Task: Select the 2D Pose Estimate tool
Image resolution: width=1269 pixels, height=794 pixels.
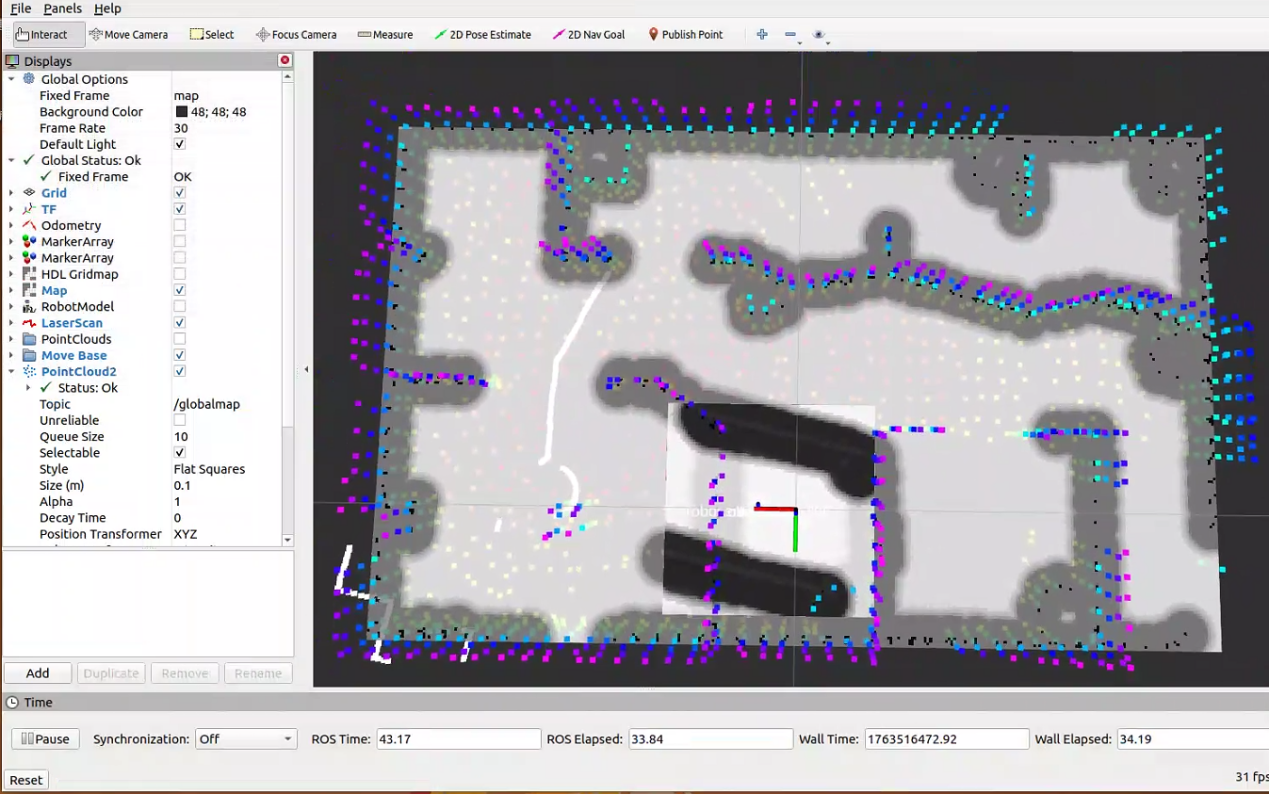Action: (x=482, y=34)
